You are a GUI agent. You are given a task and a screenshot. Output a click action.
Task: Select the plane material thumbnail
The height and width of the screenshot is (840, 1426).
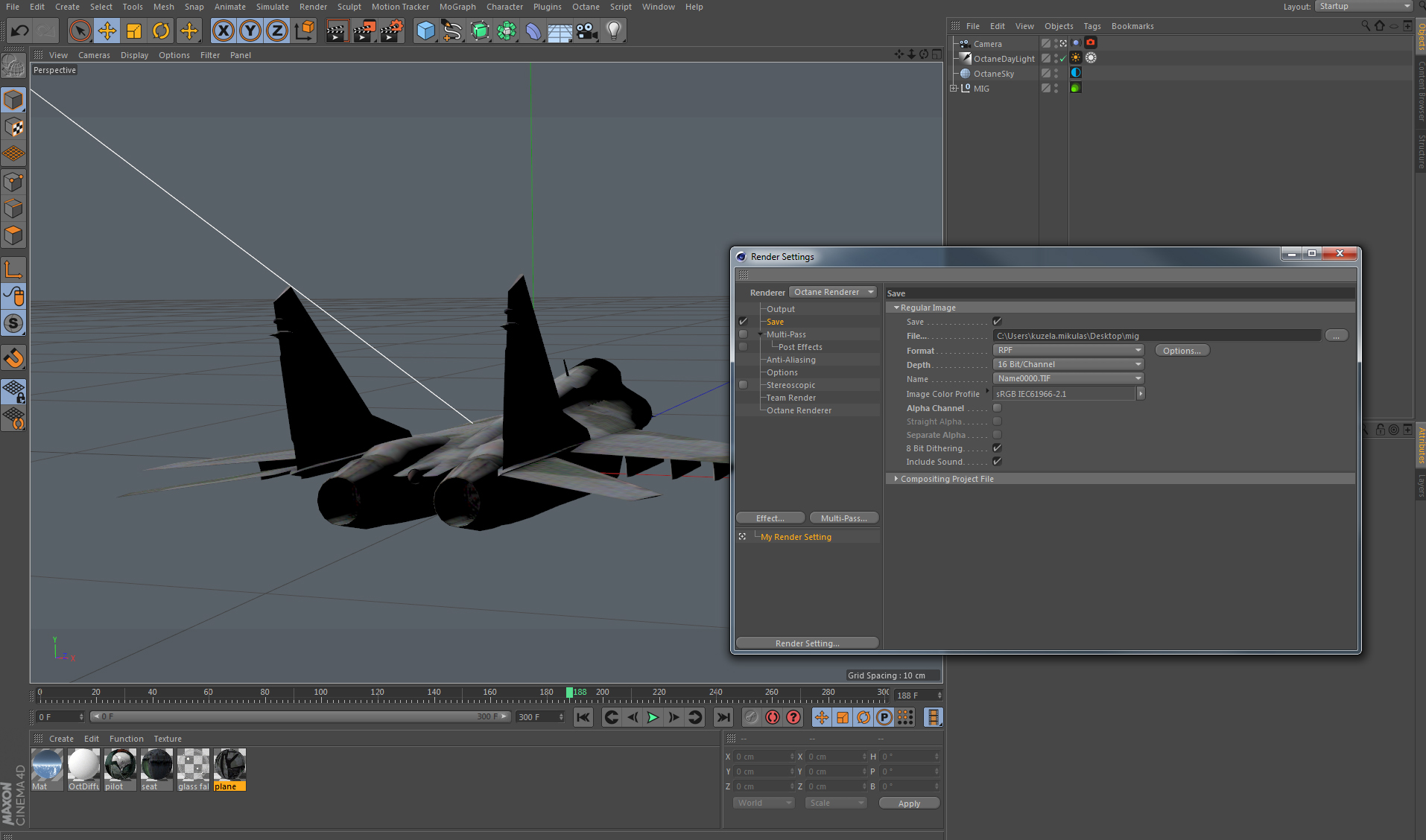229,769
